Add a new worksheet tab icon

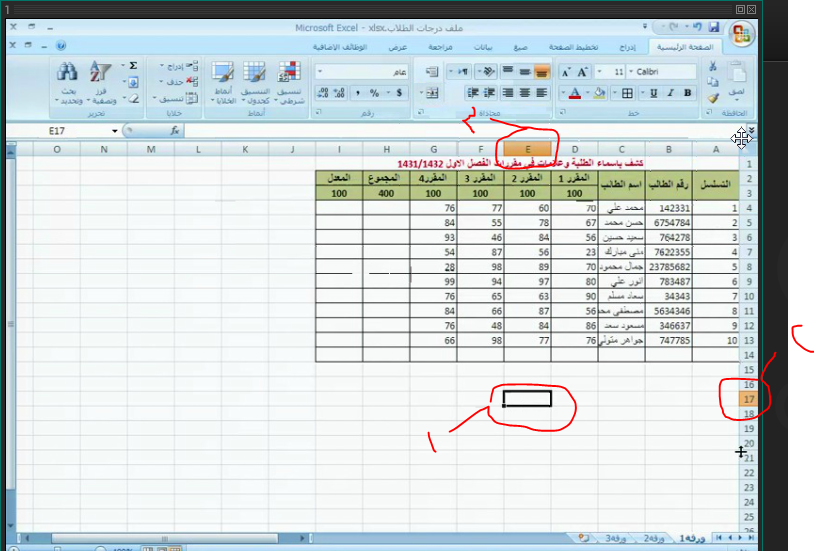coord(584,538)
